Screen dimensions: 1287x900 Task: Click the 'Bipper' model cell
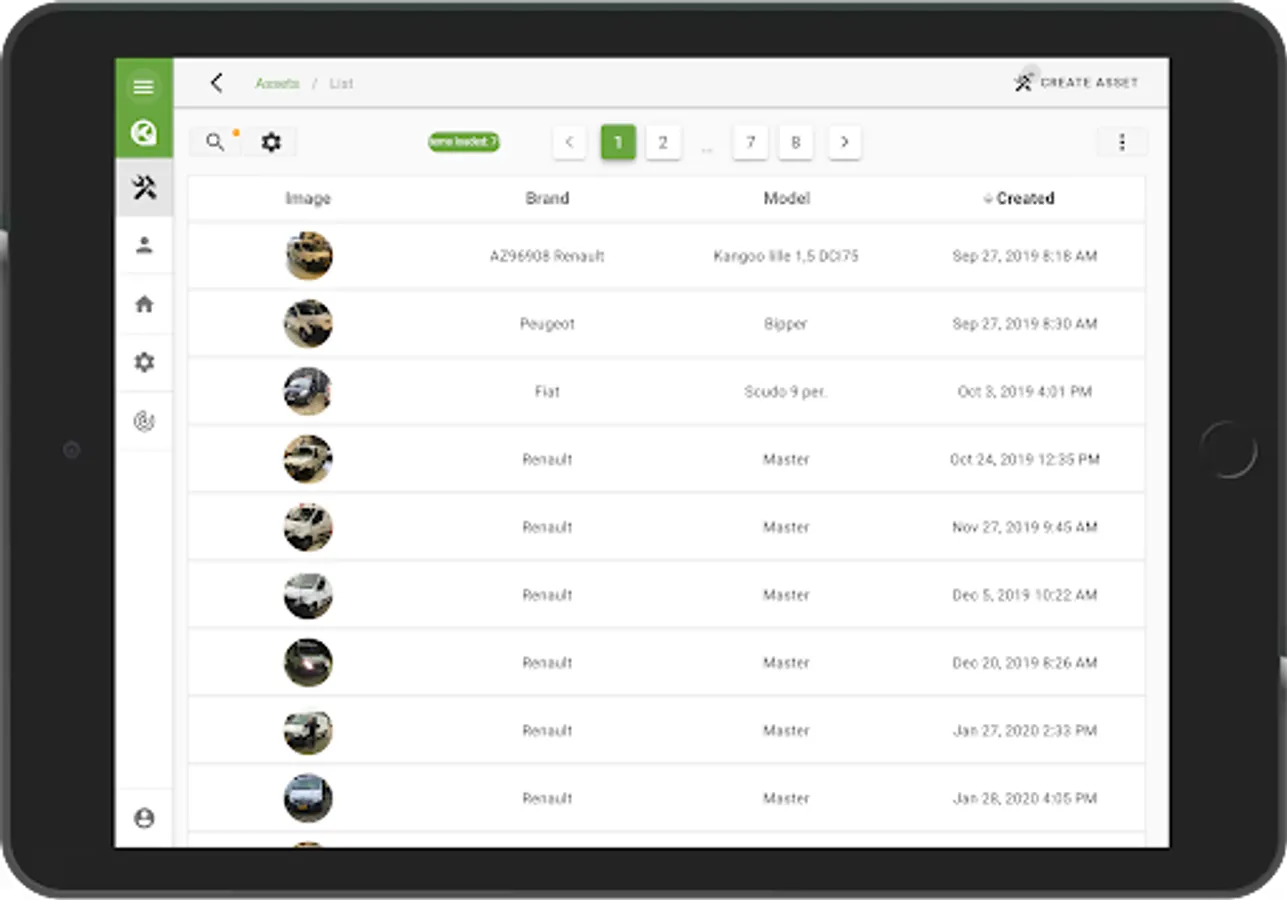786,324
